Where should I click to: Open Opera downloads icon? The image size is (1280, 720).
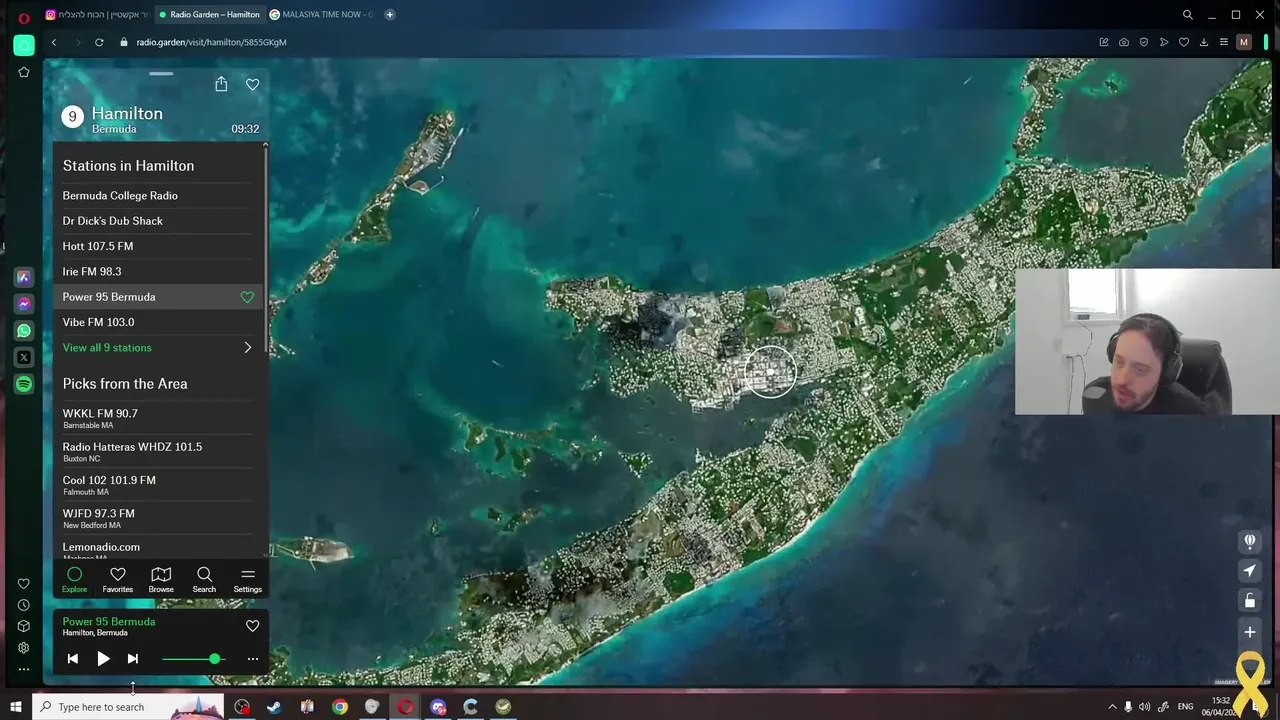(1204, 42)
